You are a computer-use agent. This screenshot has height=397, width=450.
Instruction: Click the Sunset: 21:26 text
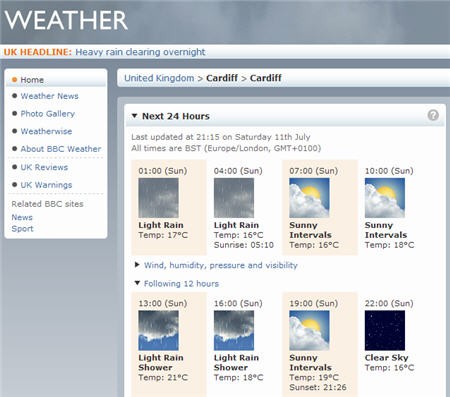coord(318,387)
